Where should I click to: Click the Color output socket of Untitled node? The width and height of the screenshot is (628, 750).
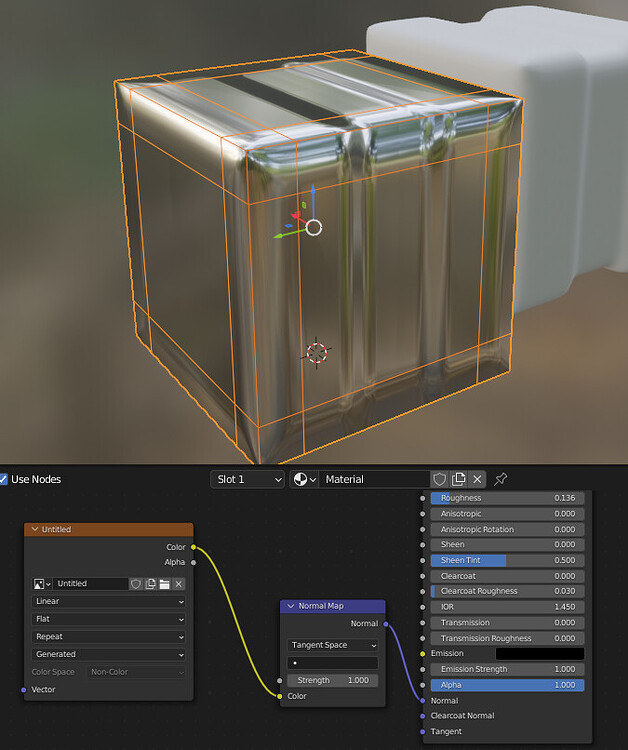tap(193, 547)
